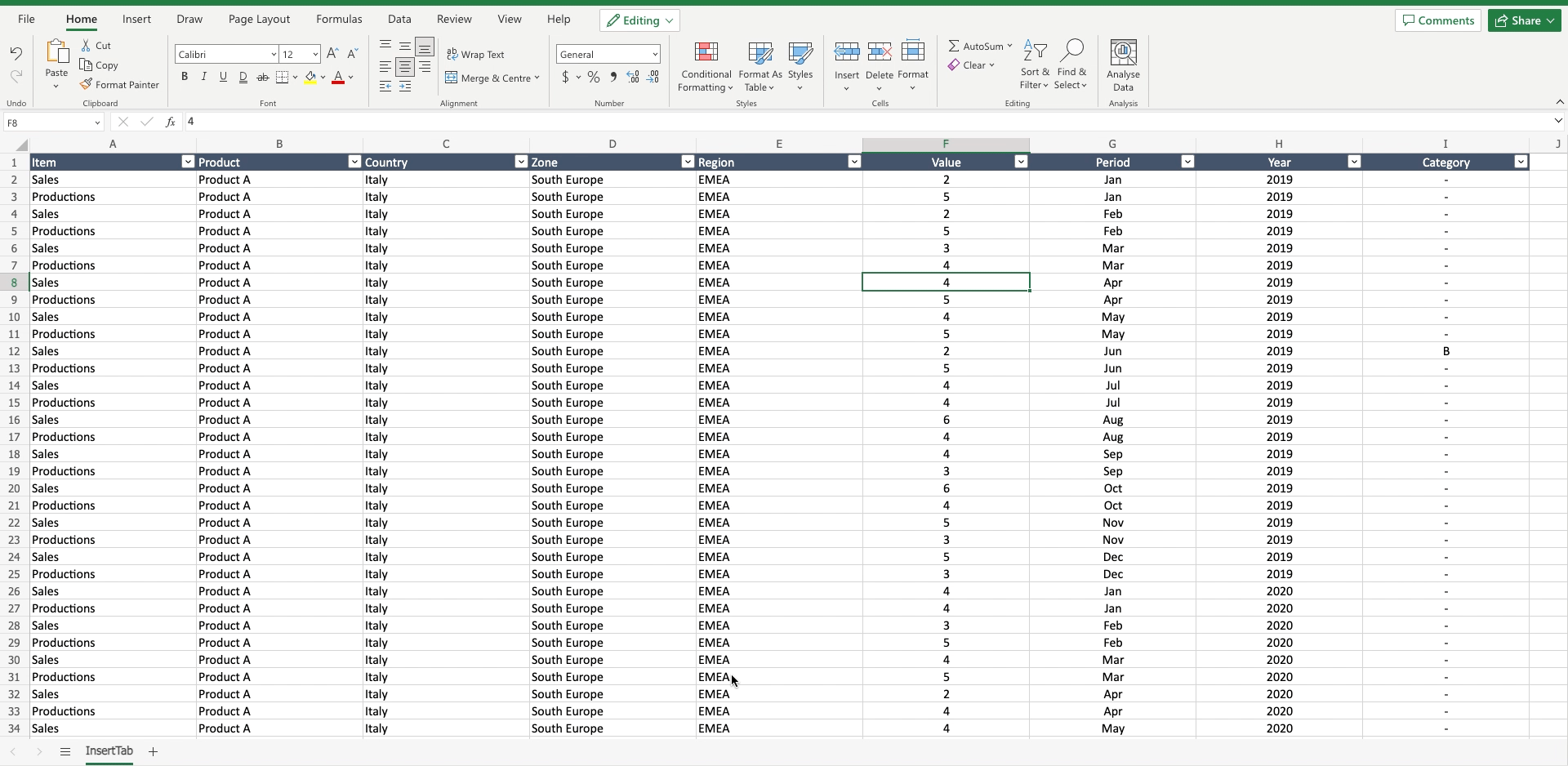Click the Clear button
This screenshot has width=1568, height=766.
969,65
